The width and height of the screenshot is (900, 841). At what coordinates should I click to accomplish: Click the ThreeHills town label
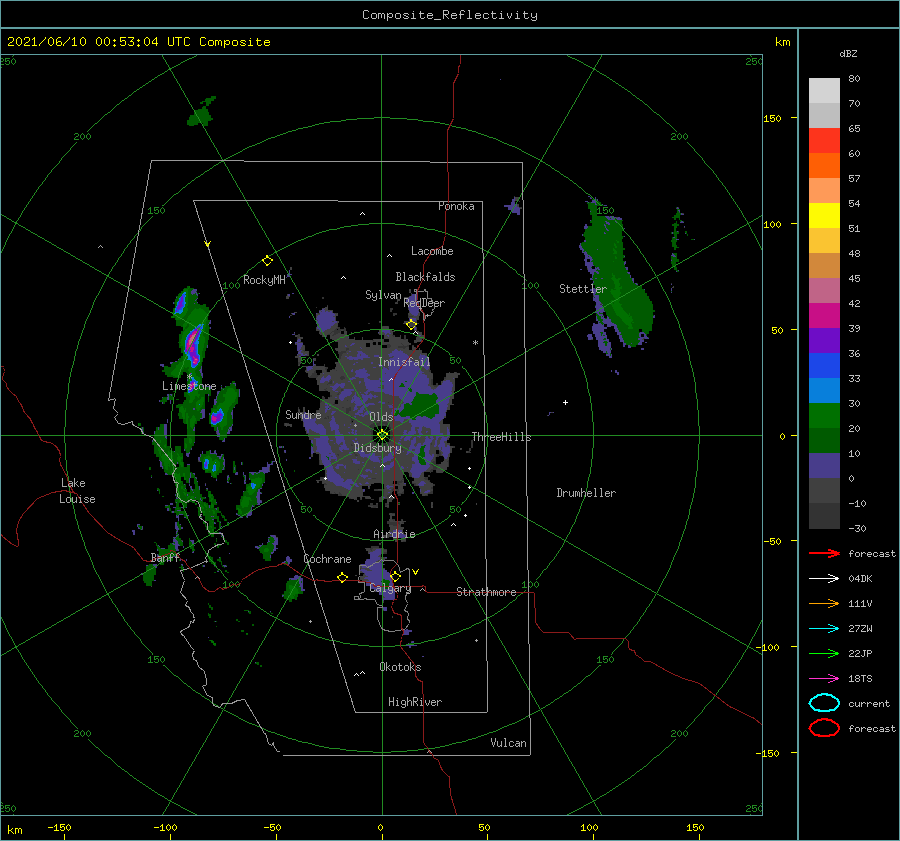(x=501, y=437)
